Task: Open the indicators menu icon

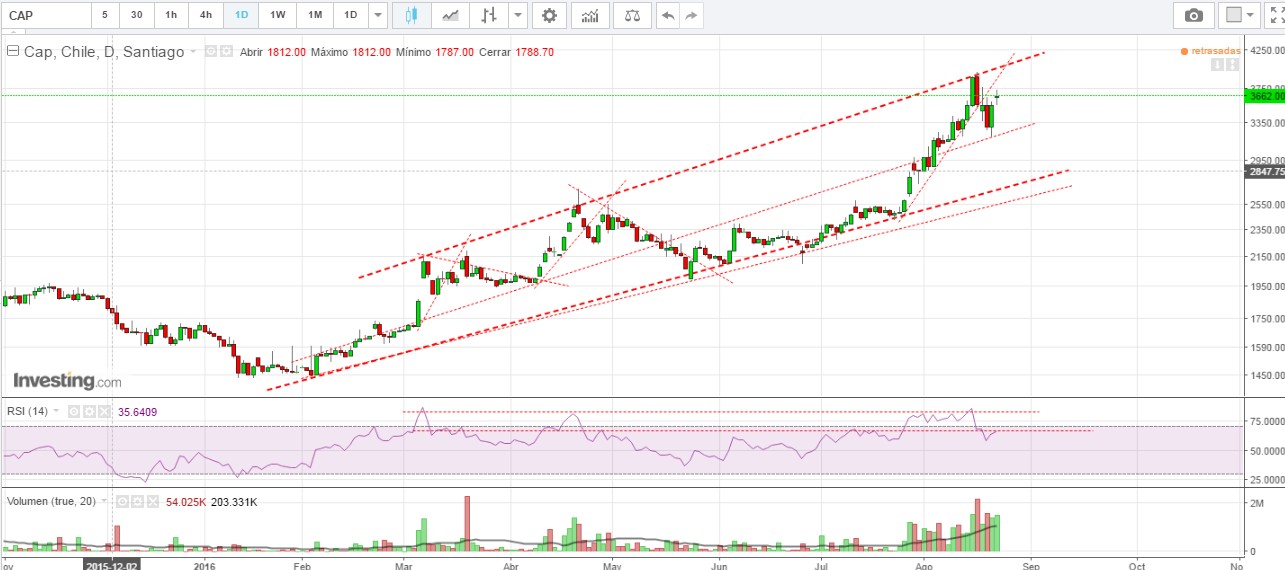Action: click(x=591, y=15)
